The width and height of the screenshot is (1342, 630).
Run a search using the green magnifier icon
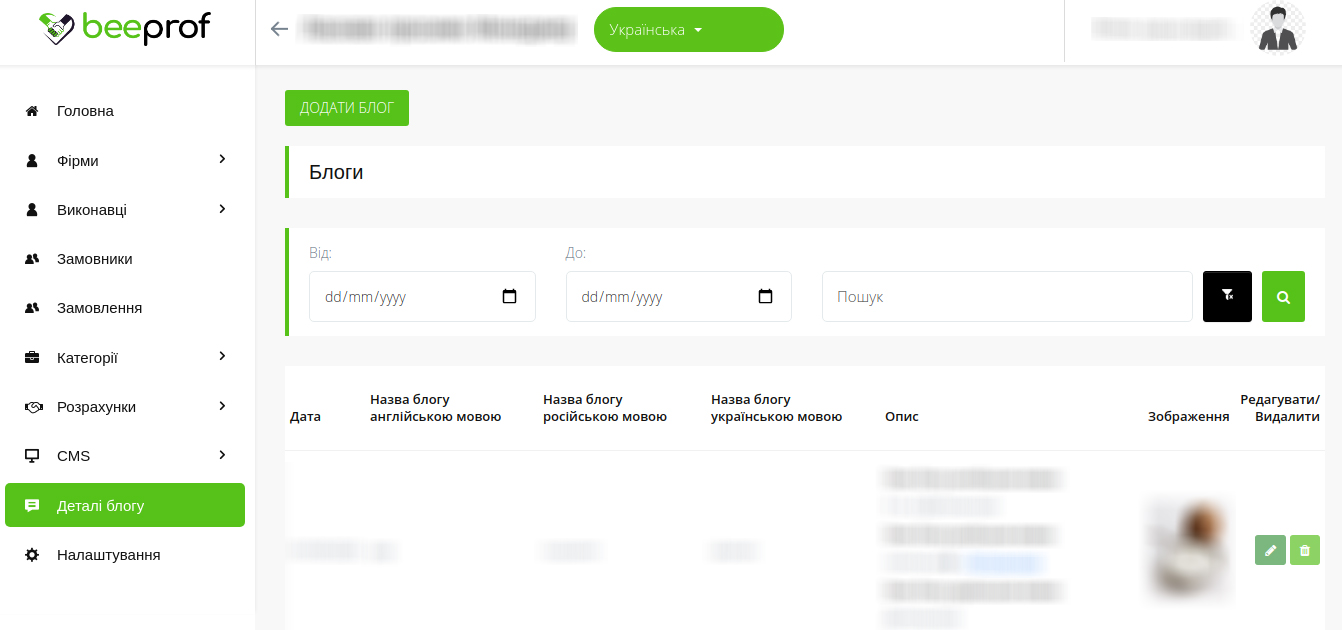(x=1283, y=296)
